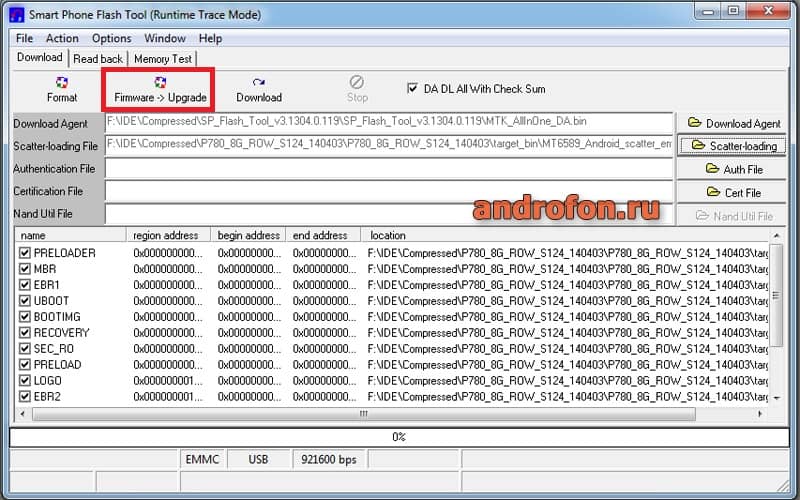Uncheck the RECOVERY partition checkbox

[x=24, y=332]
